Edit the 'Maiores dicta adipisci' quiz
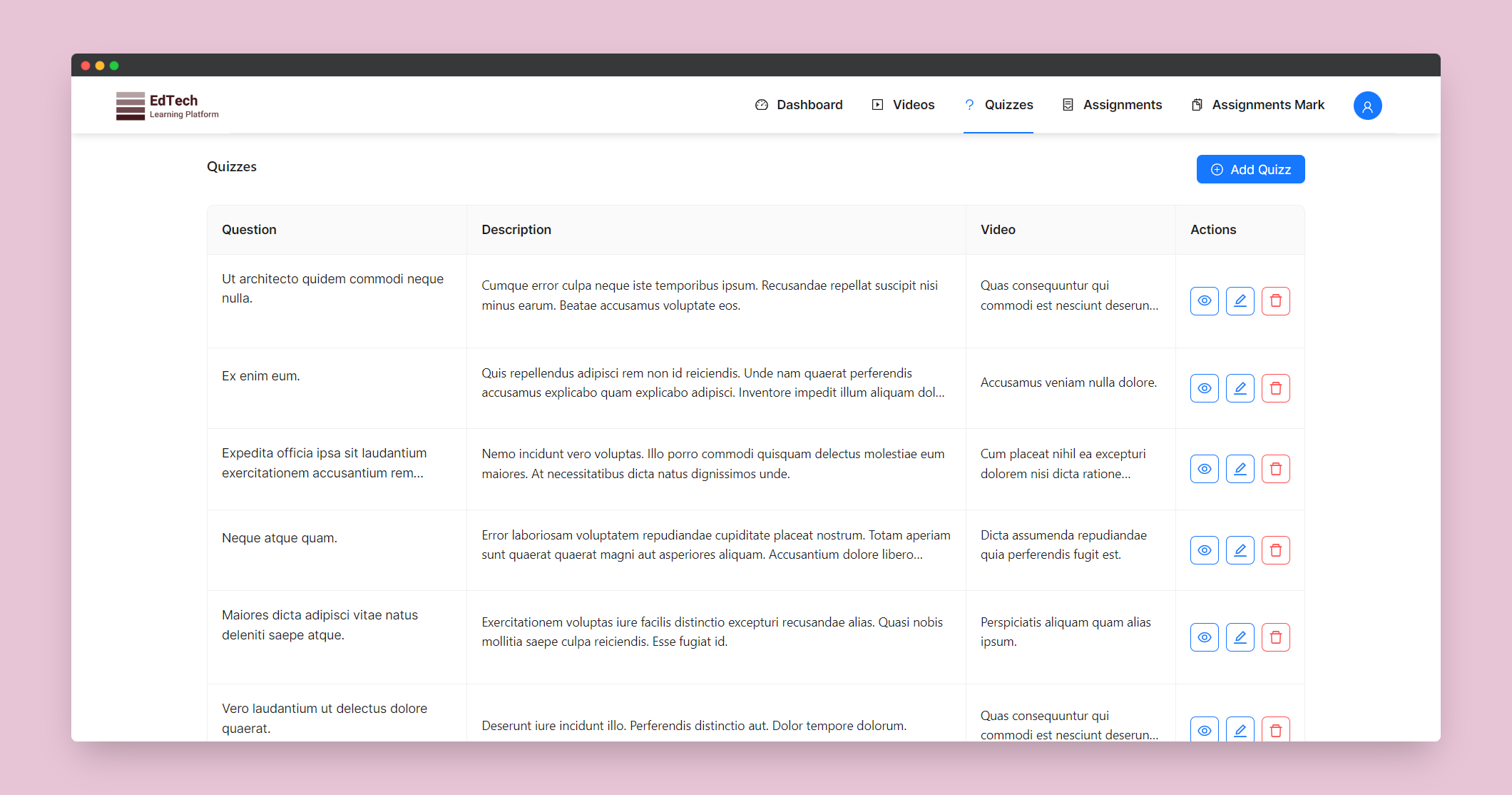 point(1240,637)
